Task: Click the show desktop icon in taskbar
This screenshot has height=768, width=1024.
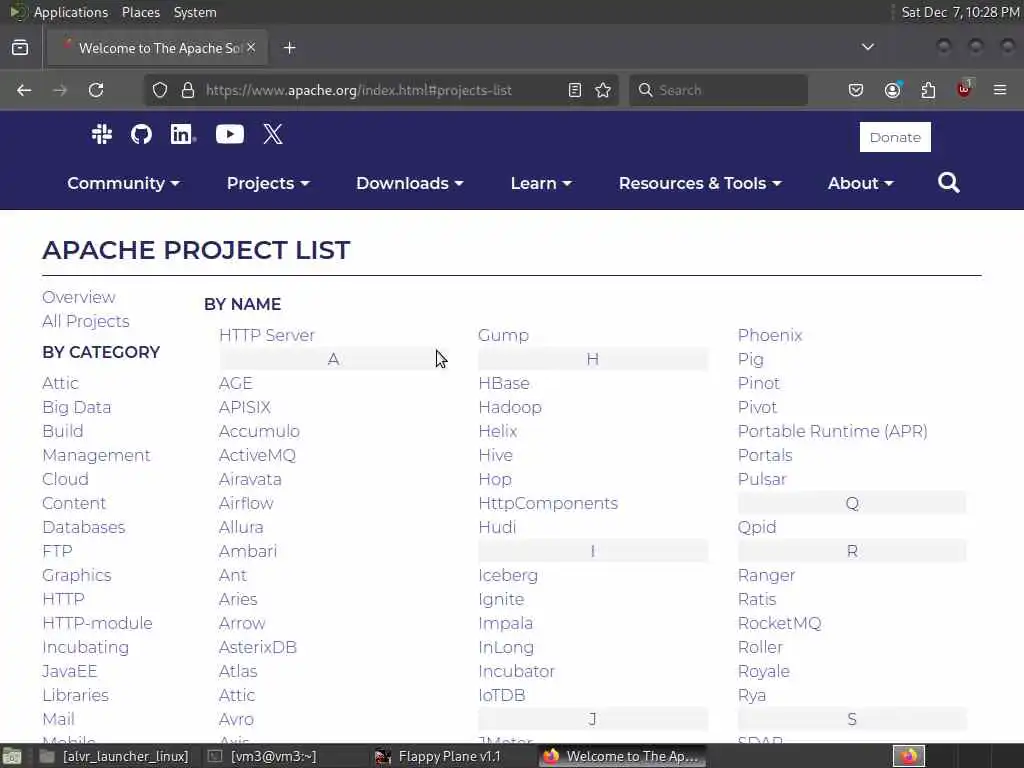Action: click(12, 757)
